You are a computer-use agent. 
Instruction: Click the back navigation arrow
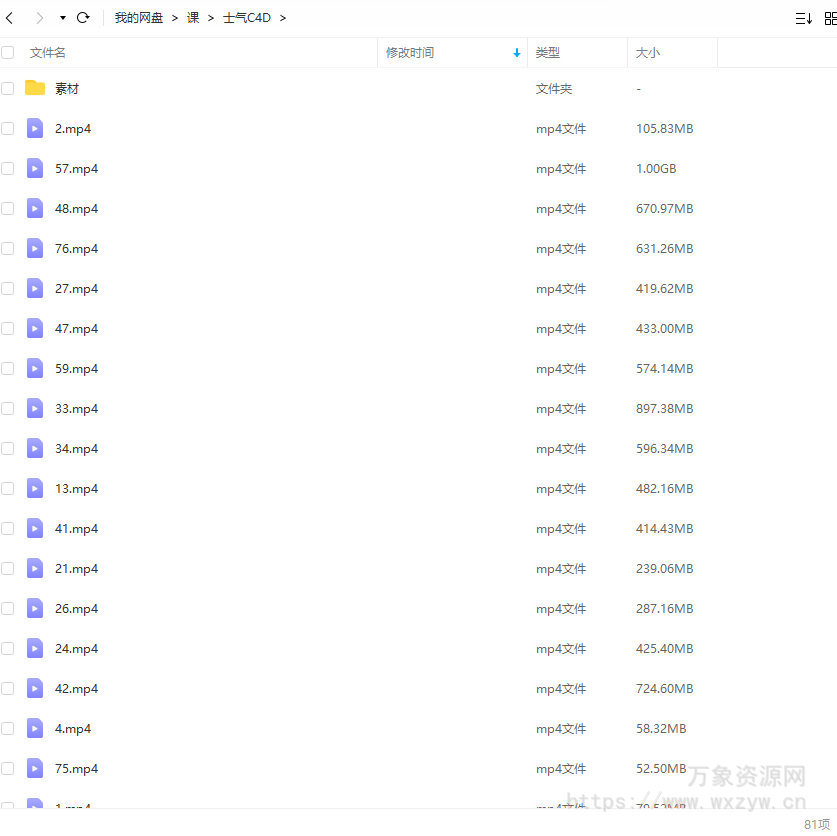click(10, 17)
